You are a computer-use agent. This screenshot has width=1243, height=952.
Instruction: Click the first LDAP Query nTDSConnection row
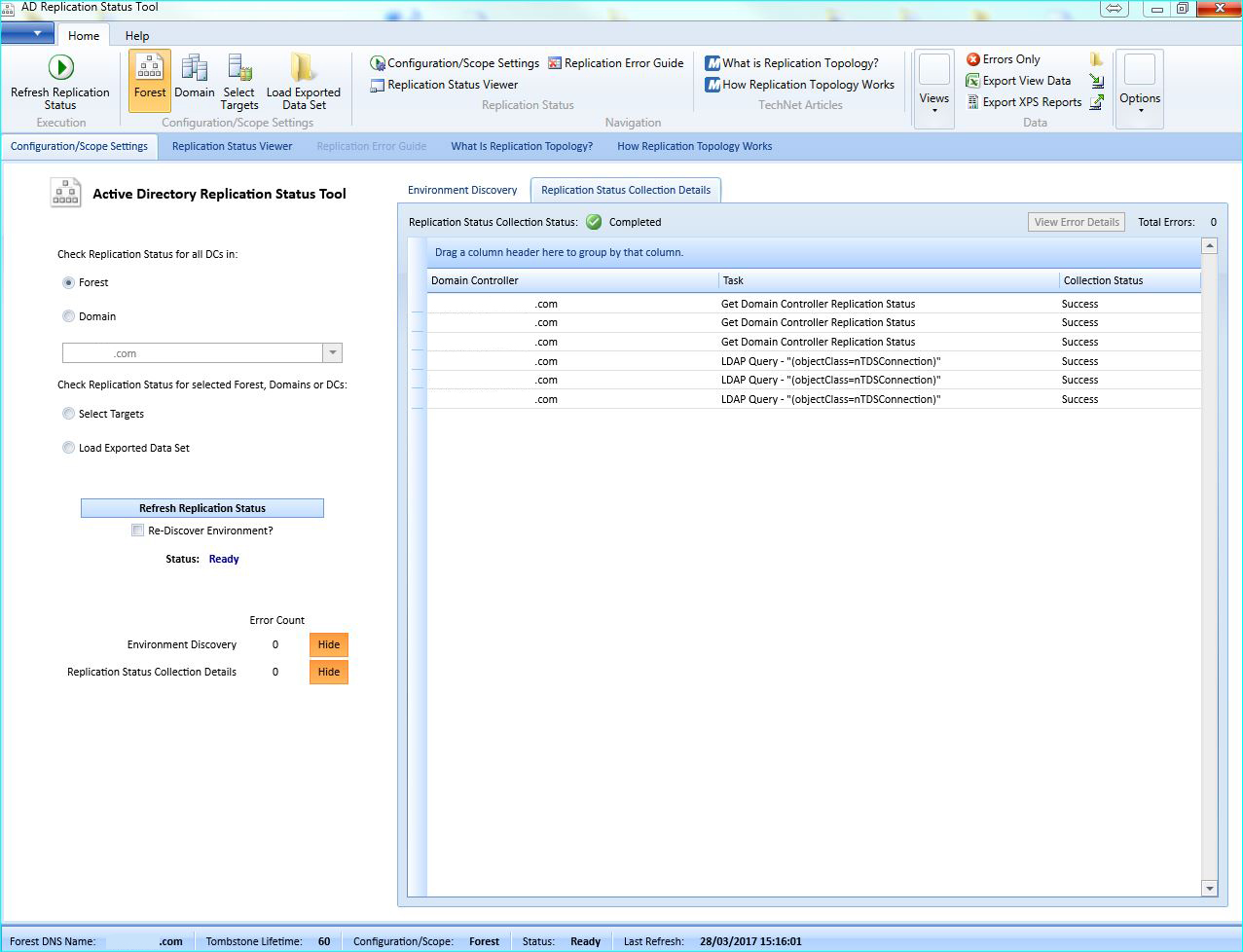tap(814, 361)
